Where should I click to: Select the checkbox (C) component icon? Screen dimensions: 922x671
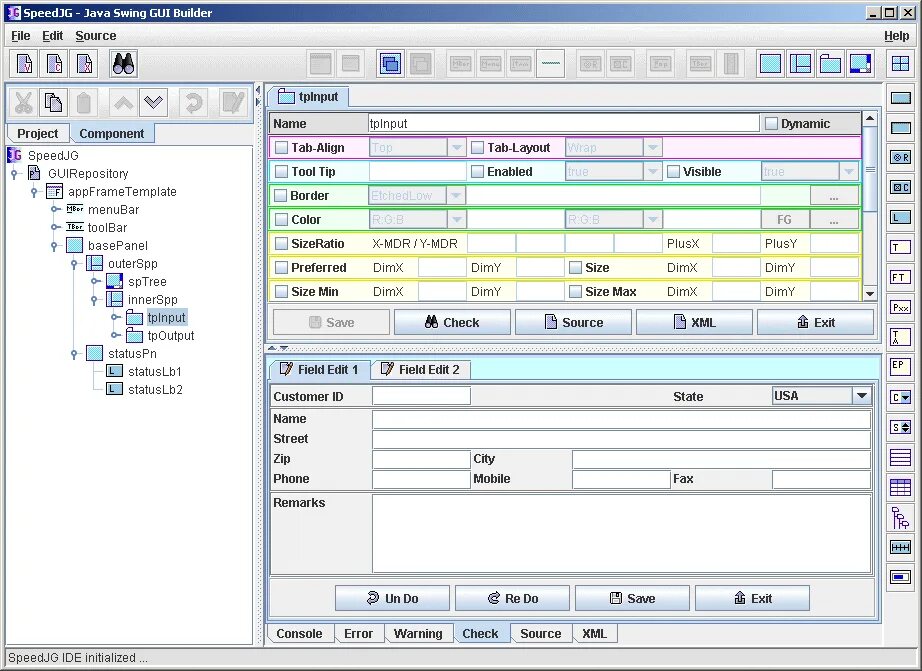(900, 187)
